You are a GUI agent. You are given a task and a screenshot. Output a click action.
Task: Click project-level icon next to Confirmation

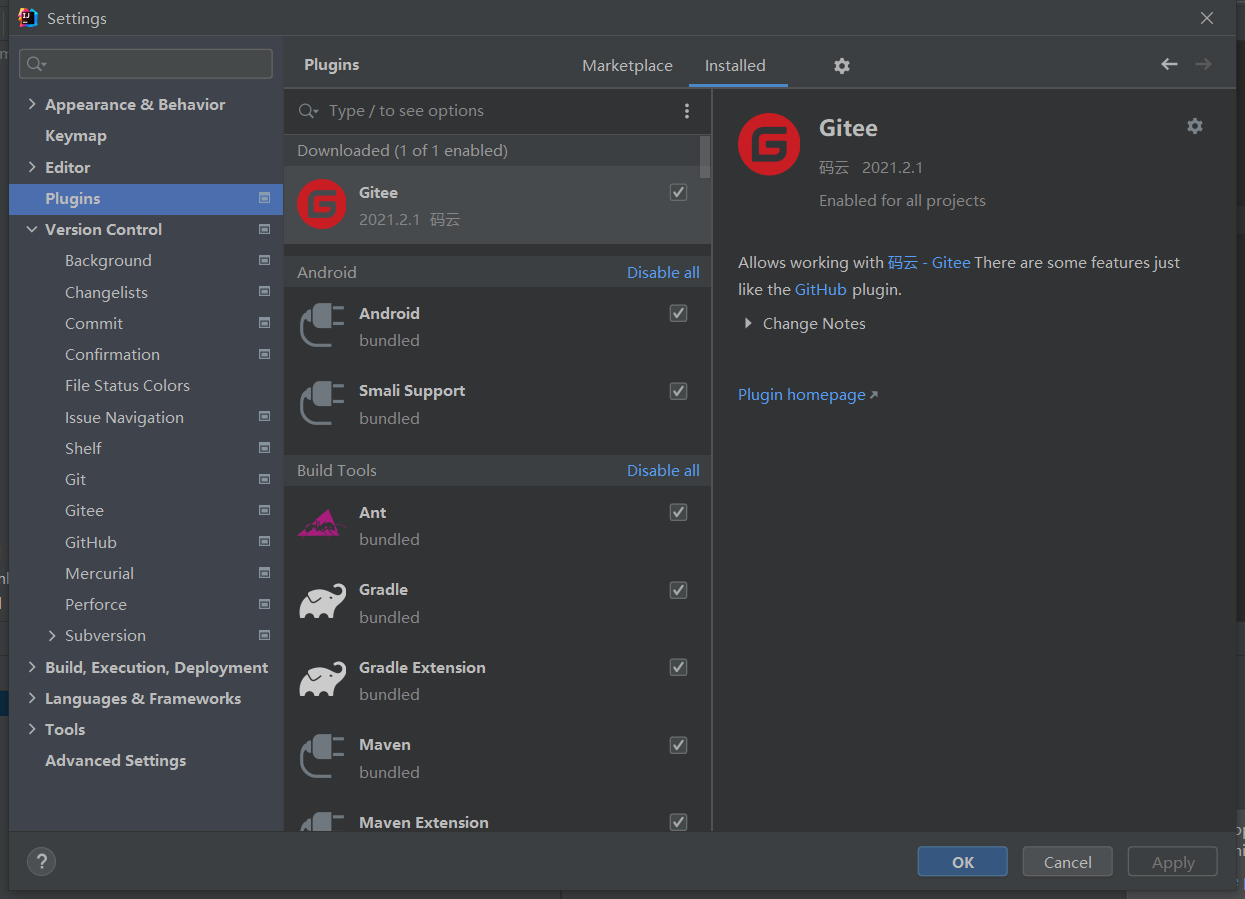tap(264, 354)
